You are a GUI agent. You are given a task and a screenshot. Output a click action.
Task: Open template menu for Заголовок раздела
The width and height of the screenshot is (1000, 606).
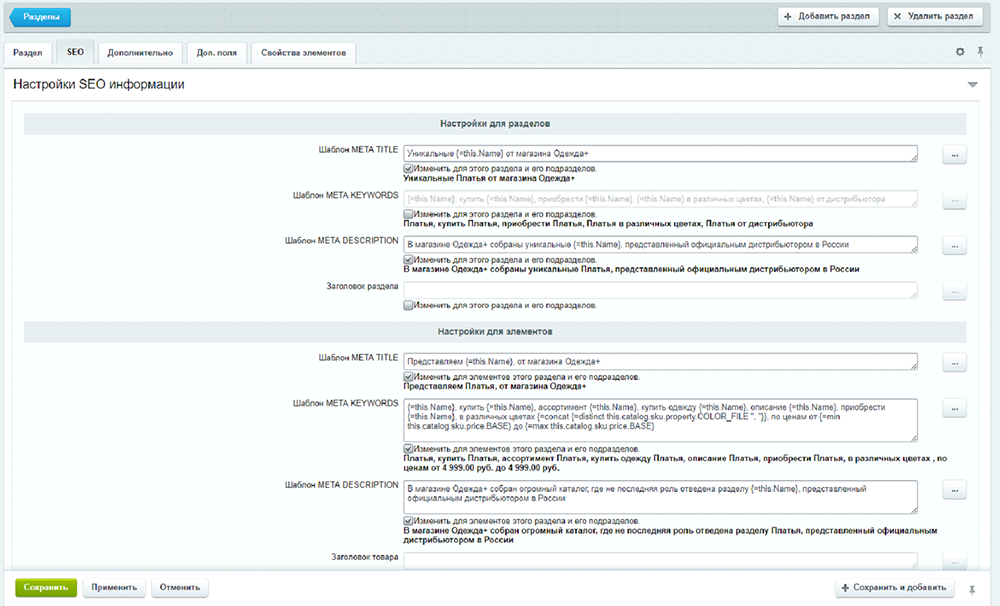[954, 291]
